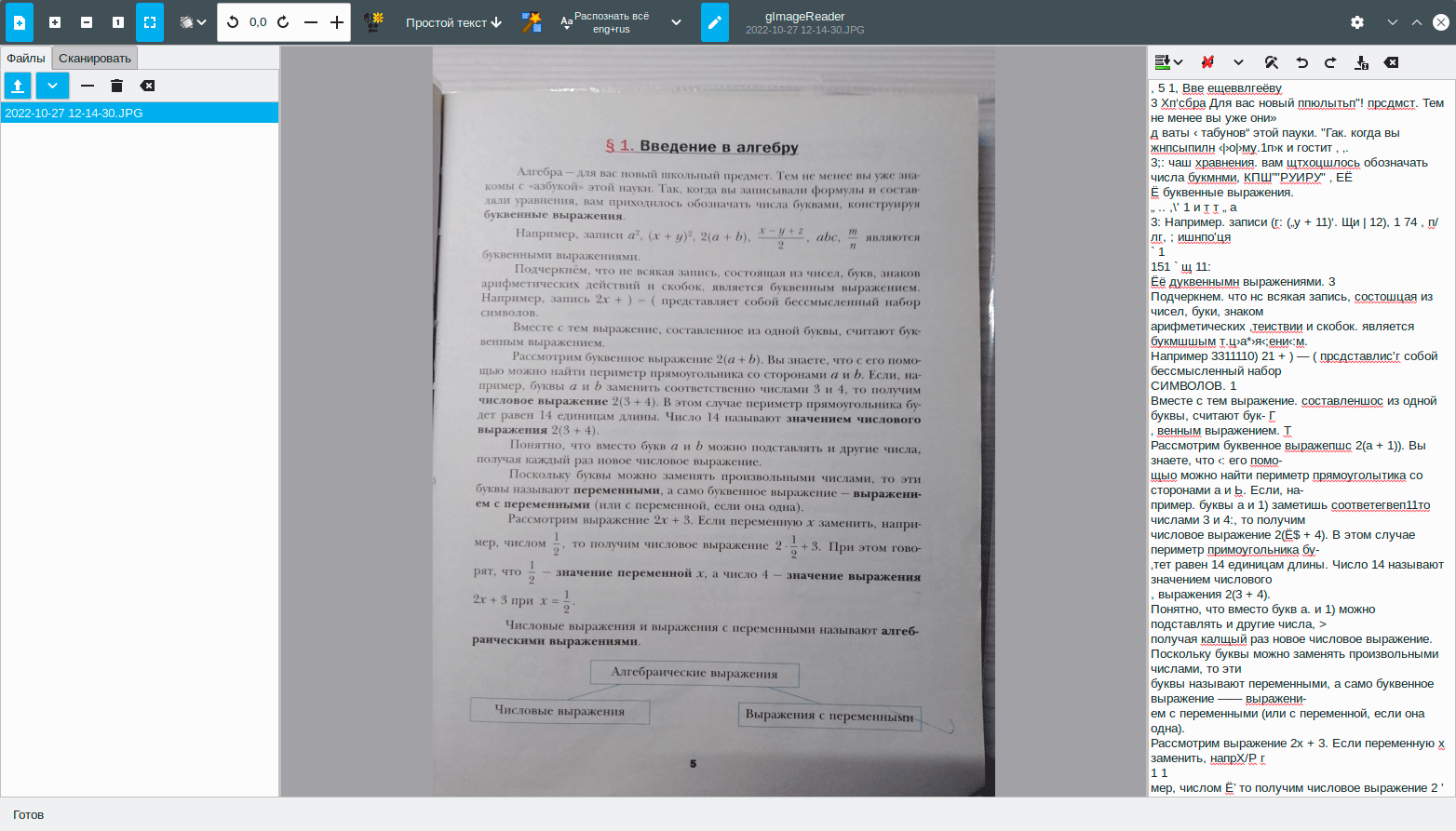Rotate the page clockwise

(283, 22)
